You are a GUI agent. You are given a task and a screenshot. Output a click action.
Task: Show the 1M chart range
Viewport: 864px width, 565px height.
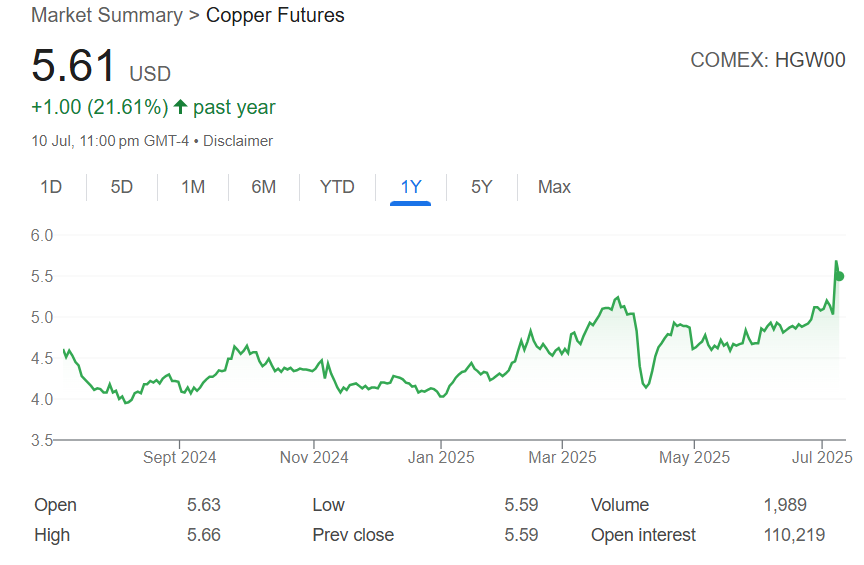click(193, 187)
